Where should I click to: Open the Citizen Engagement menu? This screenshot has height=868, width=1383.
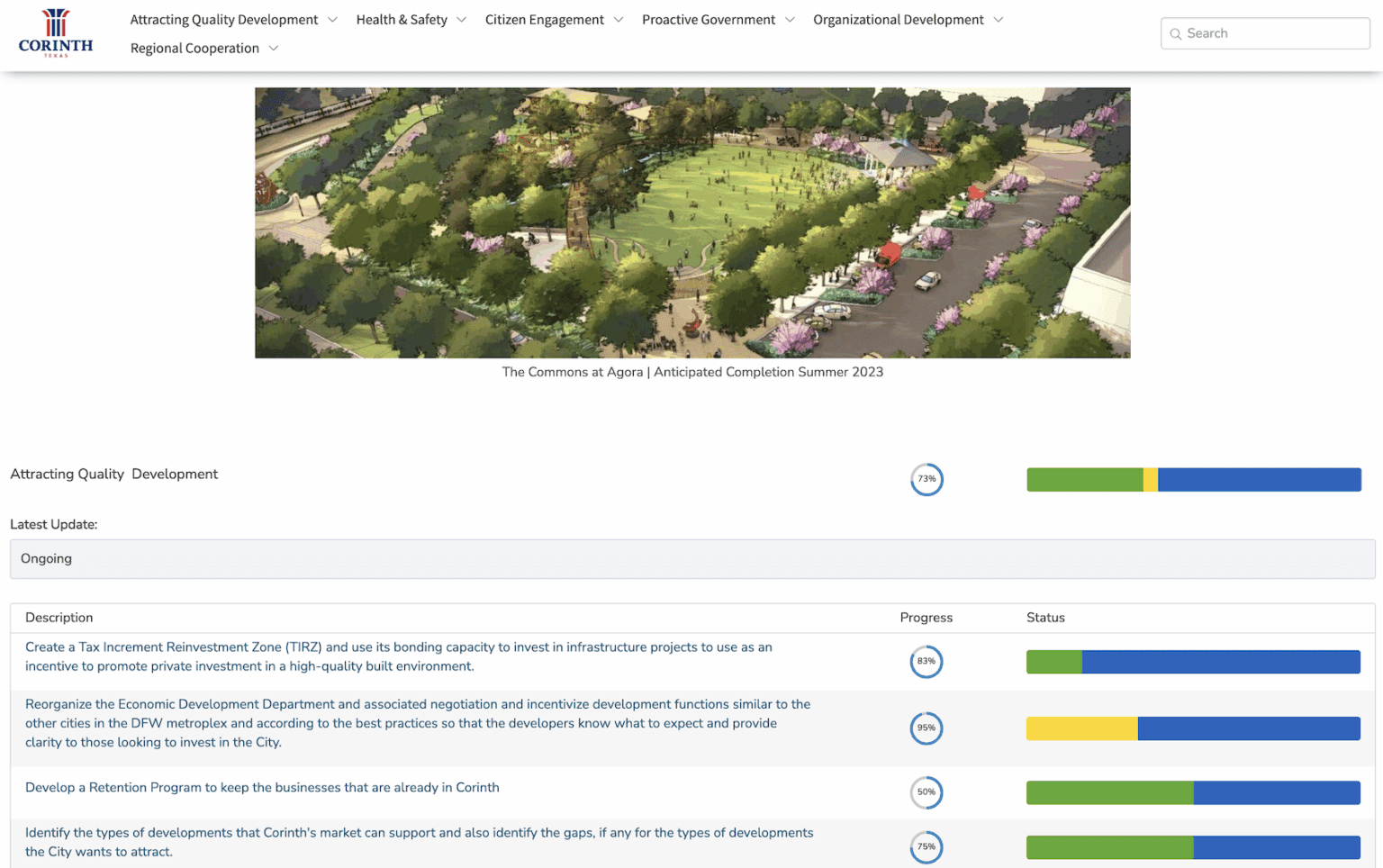click(545, 19)
